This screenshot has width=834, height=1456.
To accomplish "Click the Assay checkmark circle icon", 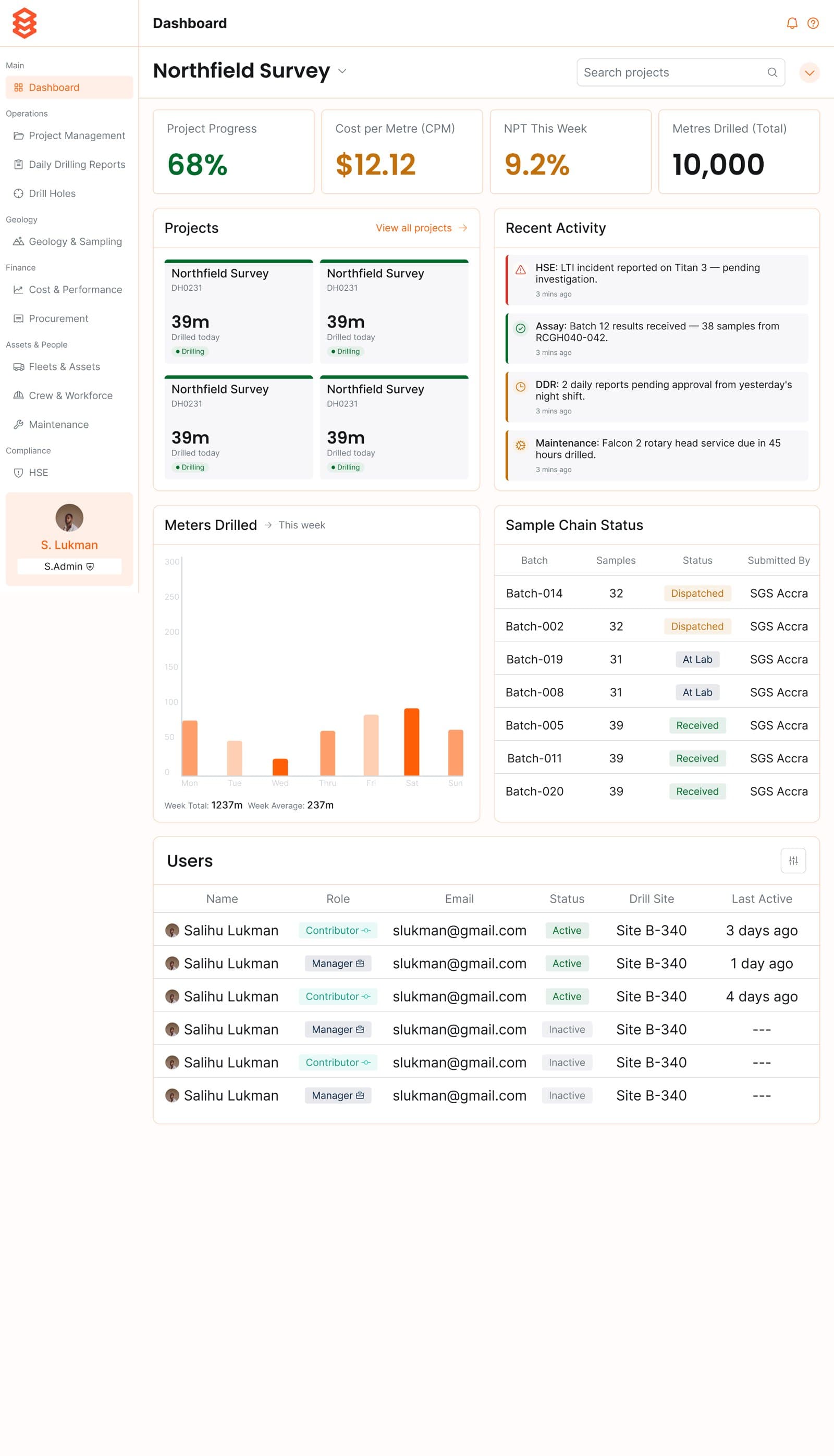I will click(521, 328).
